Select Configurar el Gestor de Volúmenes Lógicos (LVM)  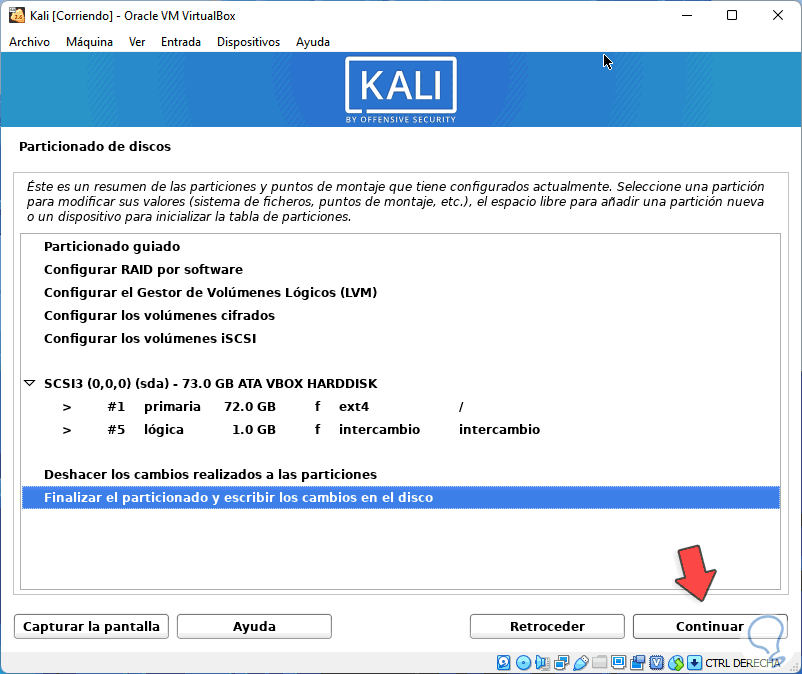[400, 293]
